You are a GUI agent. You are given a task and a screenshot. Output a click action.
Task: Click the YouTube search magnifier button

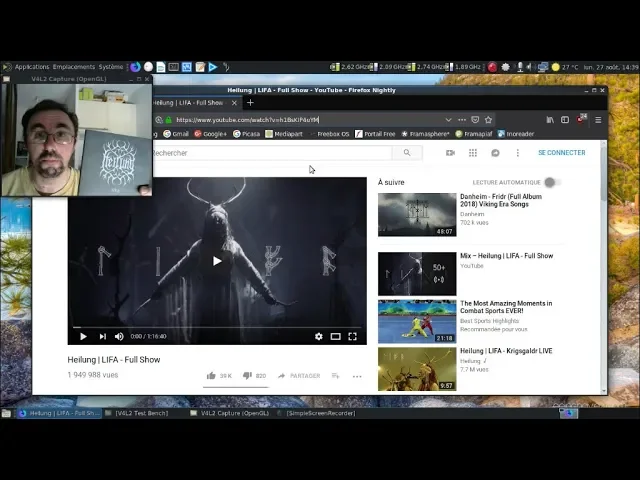click(x=407, y=153)
